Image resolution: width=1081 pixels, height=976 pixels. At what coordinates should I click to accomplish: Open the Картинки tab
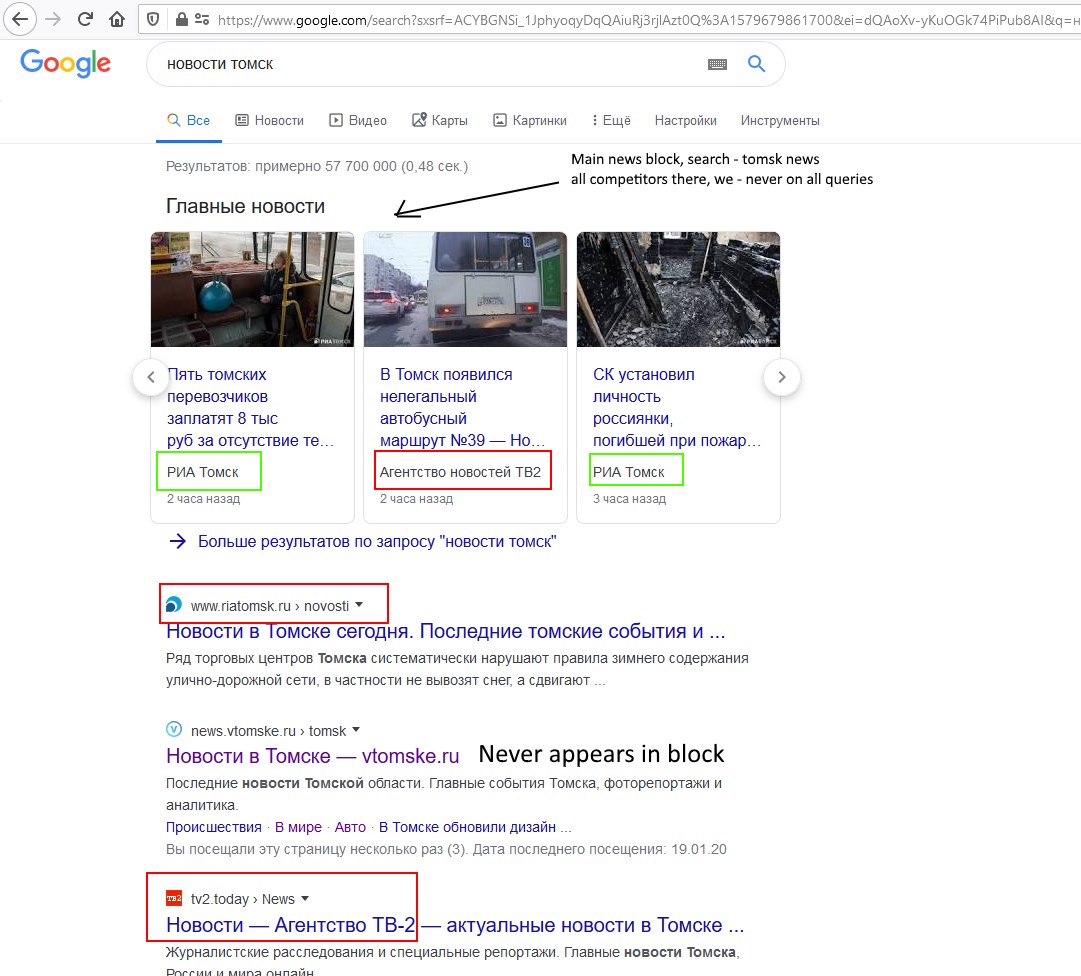[530, 120]
